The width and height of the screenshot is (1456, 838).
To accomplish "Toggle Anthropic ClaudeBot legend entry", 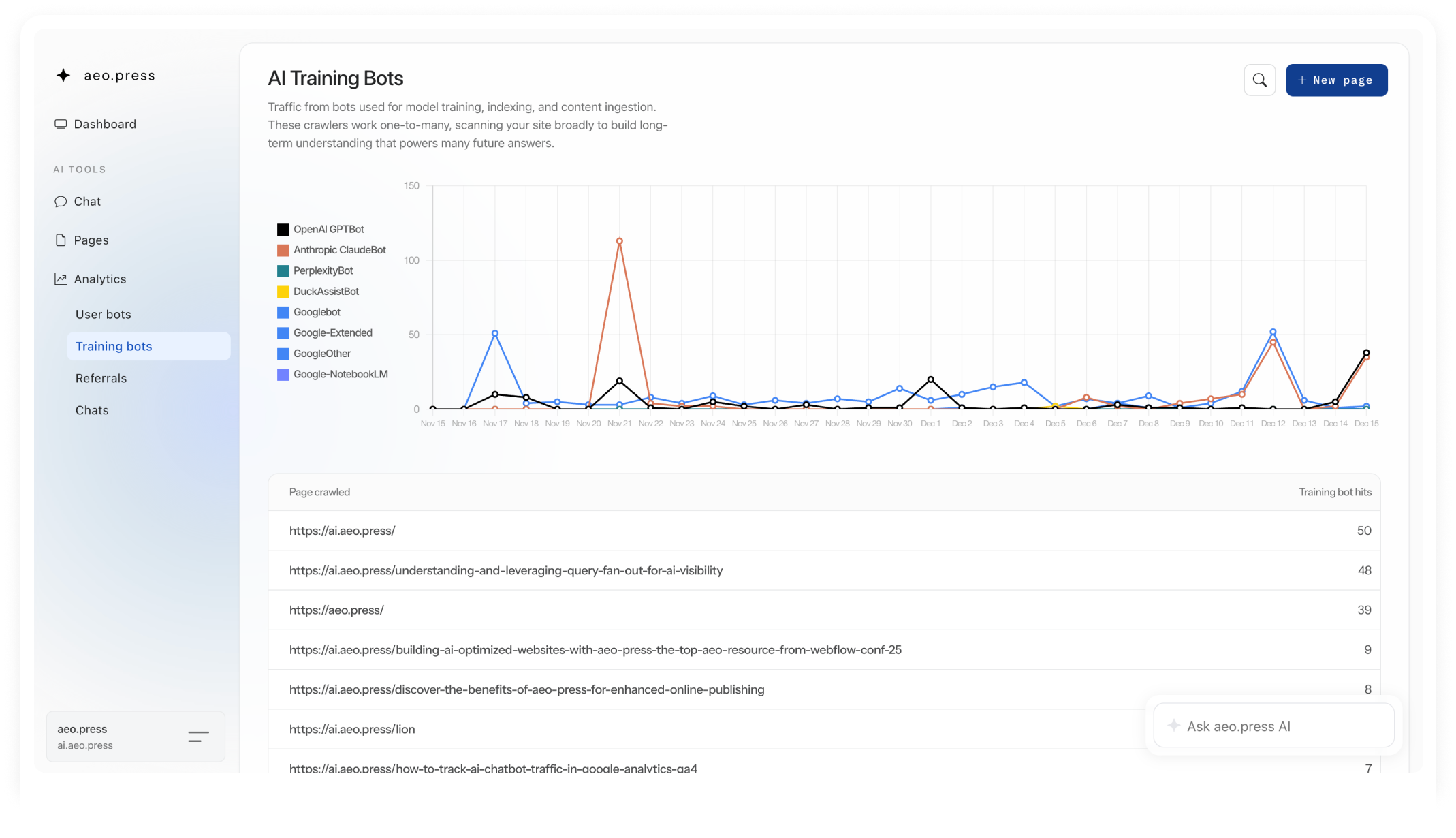I will 339,250.
